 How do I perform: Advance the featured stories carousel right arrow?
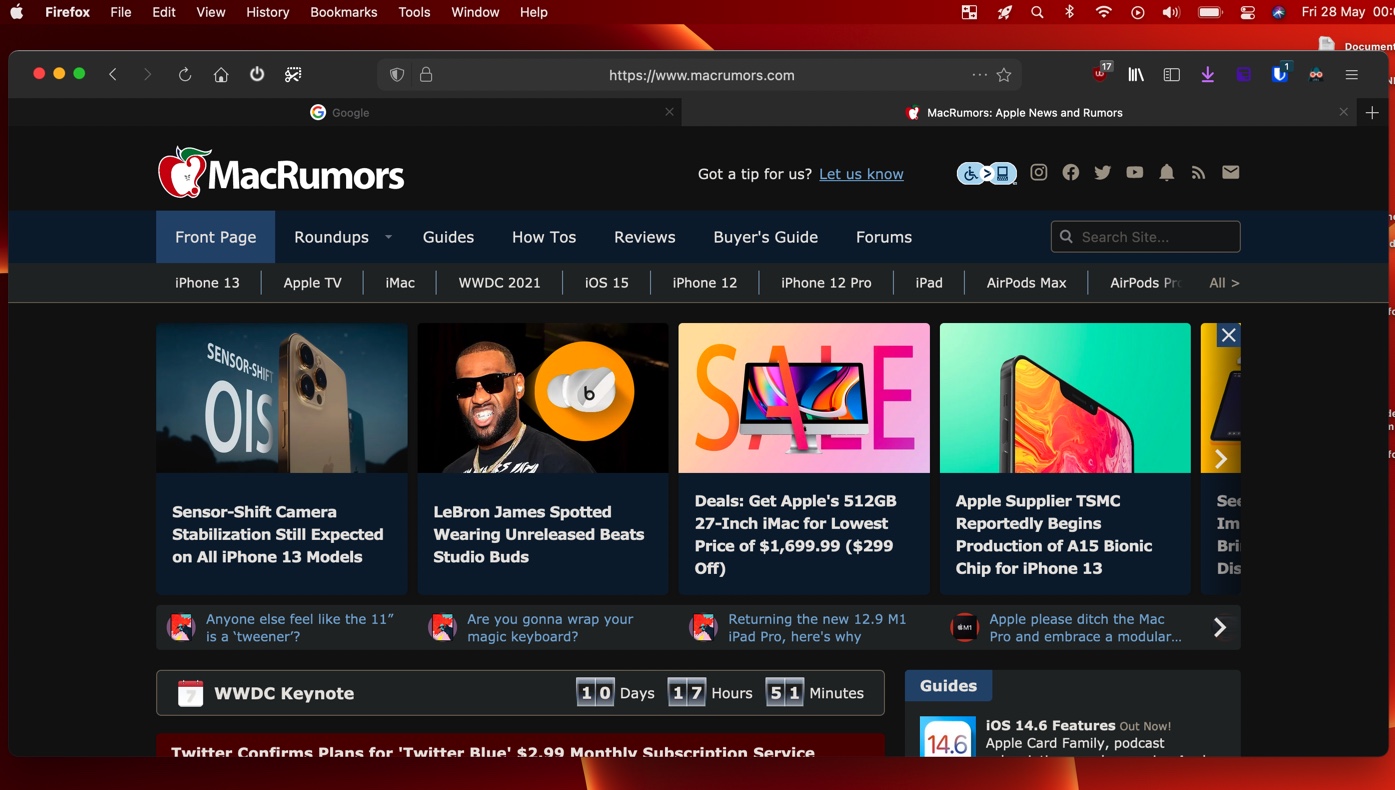coord(1220,459)
